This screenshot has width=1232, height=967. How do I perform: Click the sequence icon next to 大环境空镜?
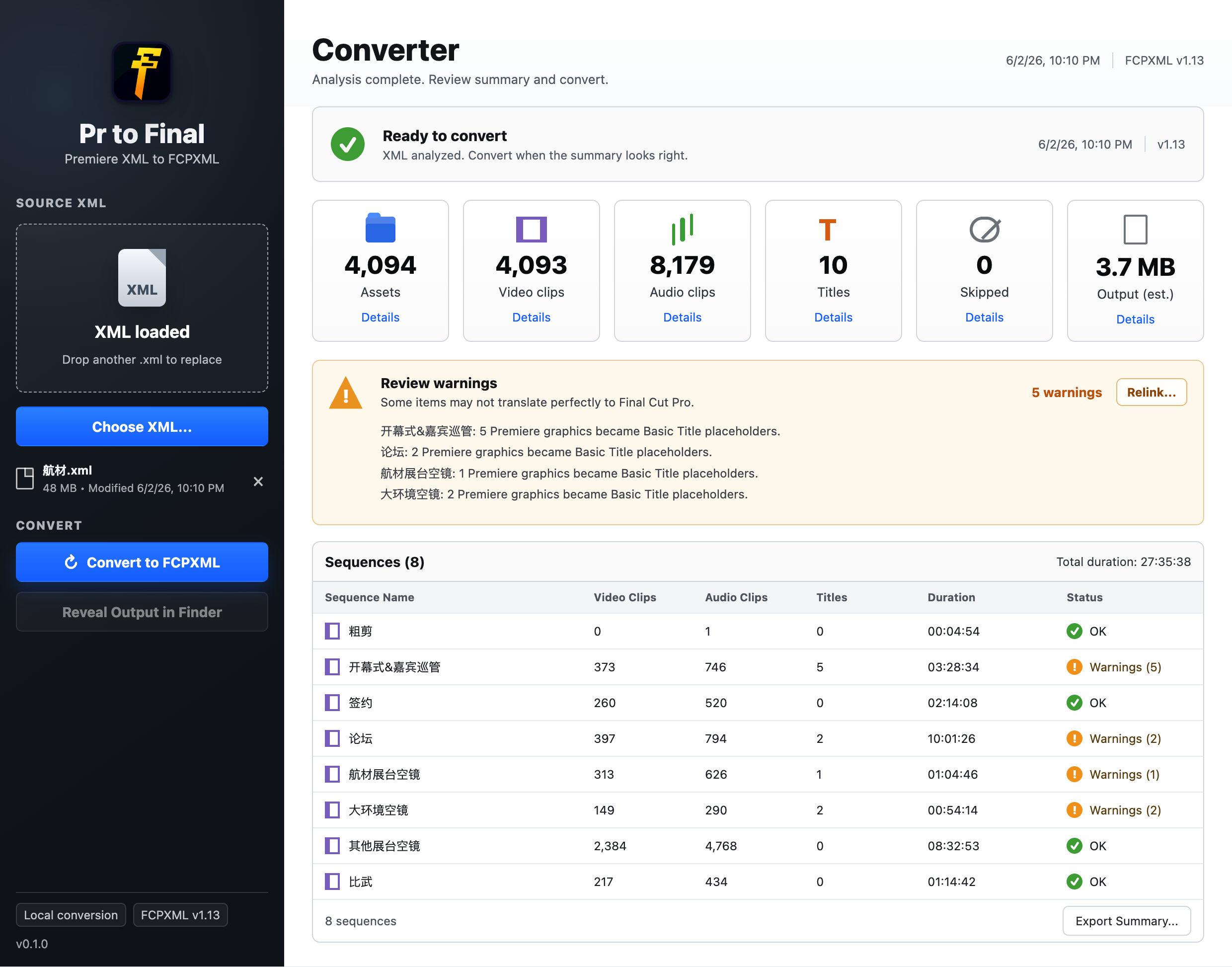[x=332, y=809]
